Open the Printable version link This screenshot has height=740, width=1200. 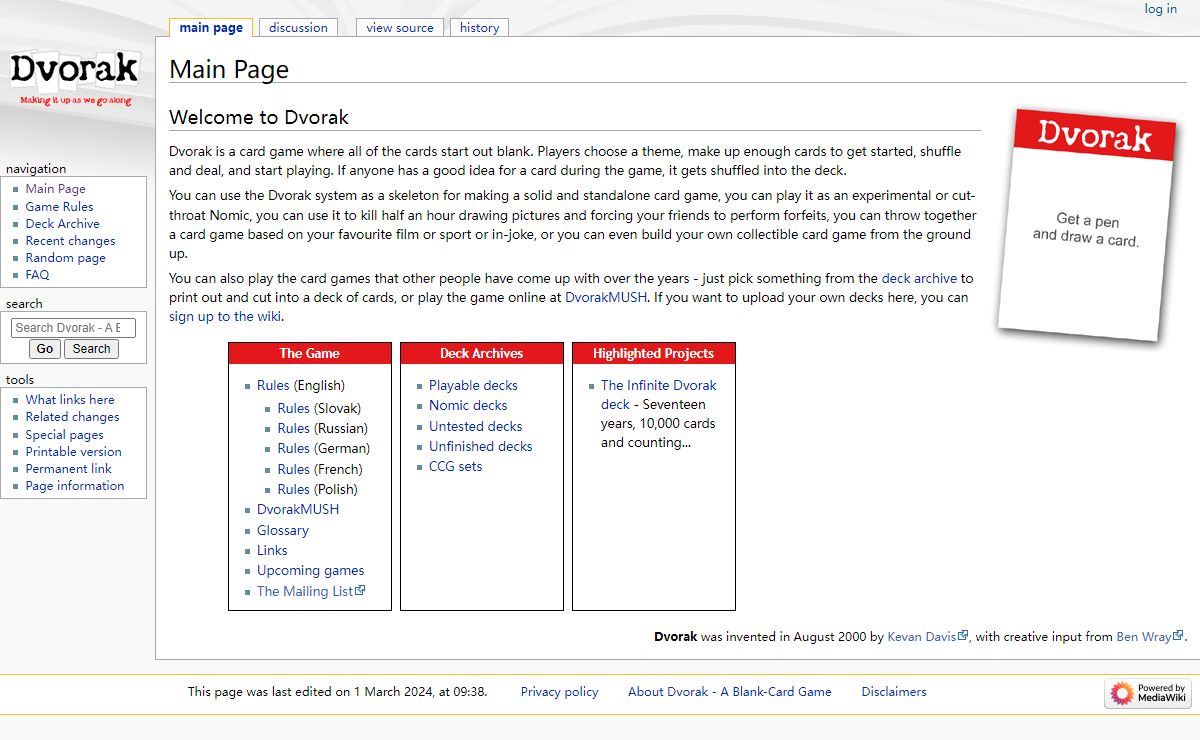coord(74,452)
